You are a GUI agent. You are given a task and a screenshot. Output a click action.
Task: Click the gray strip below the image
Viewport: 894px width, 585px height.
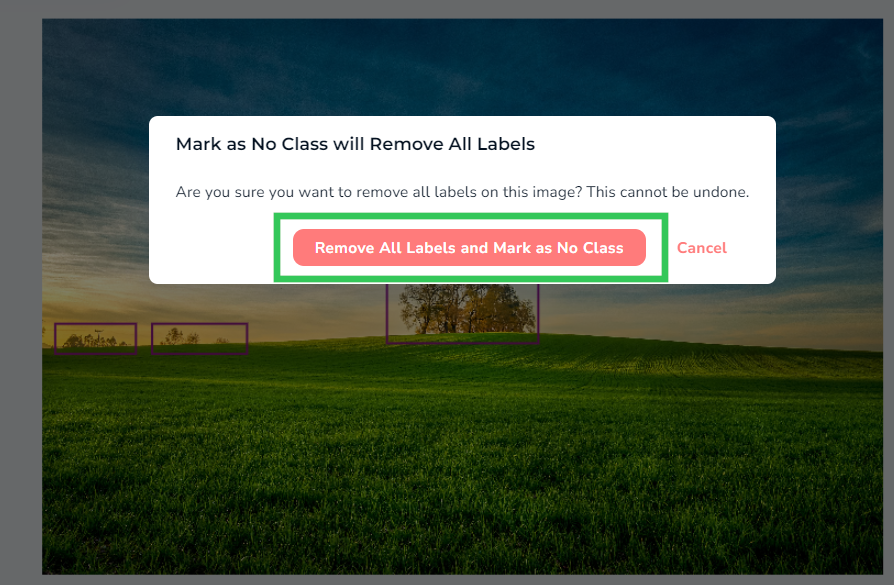(x=447, y=580)
